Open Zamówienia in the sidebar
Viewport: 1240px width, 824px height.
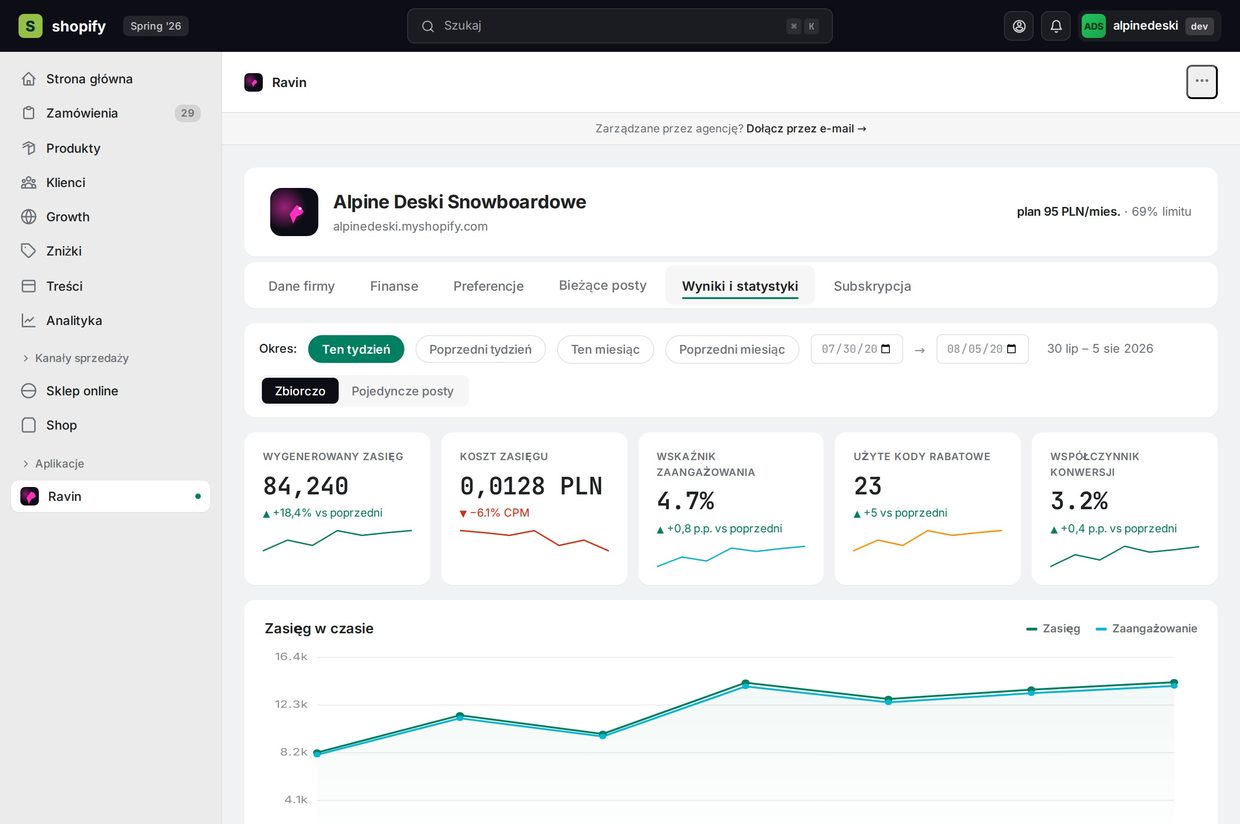pos(110,113)
